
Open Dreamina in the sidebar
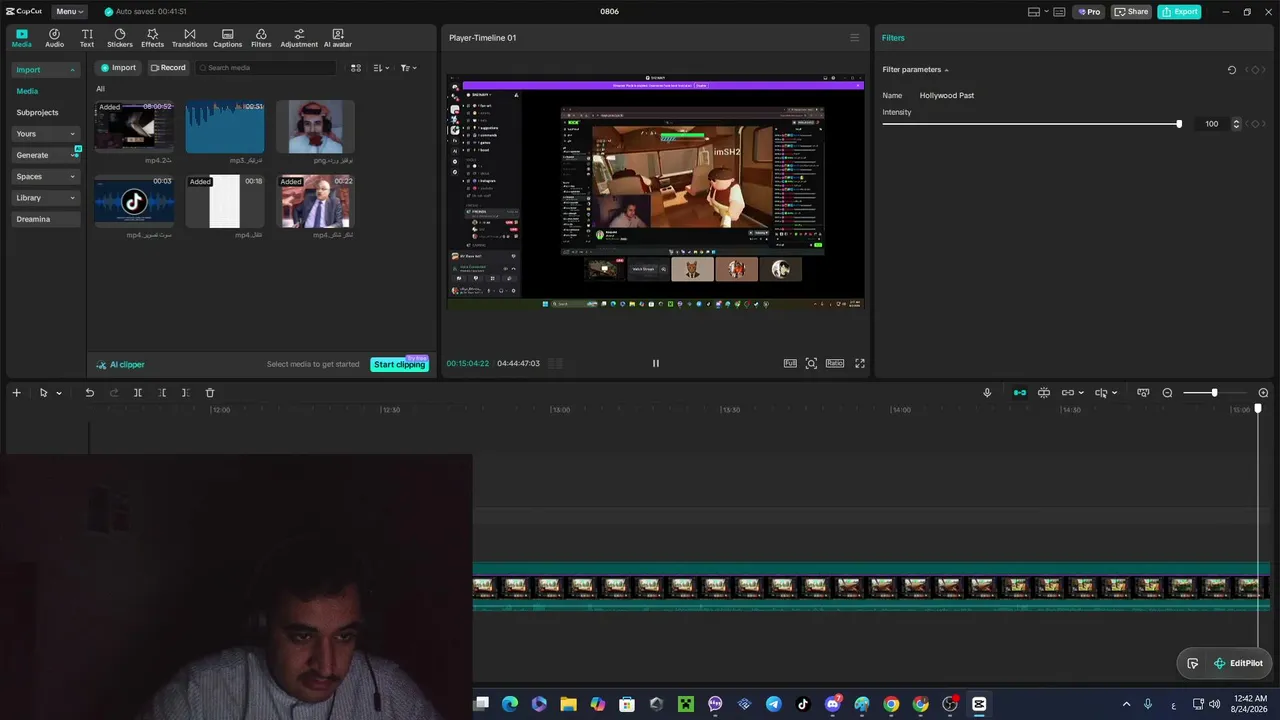click(46, 219)
